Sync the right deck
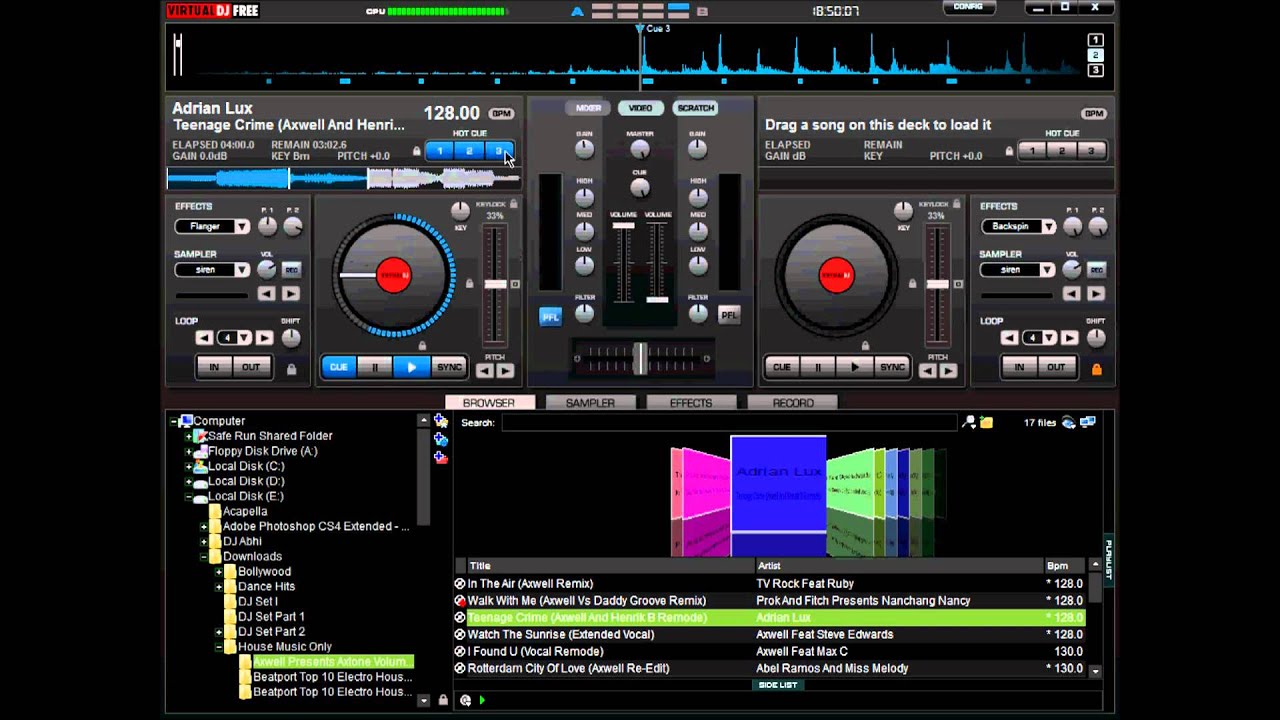Image resolution: width=1280 pixels, height=720 pixels. [x=892, y=367]
